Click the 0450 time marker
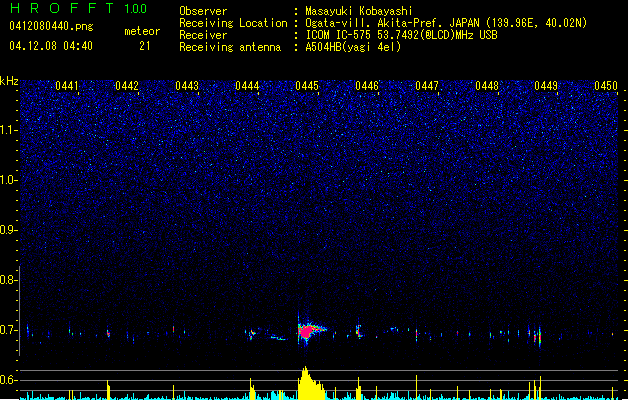 coord(606,86)
